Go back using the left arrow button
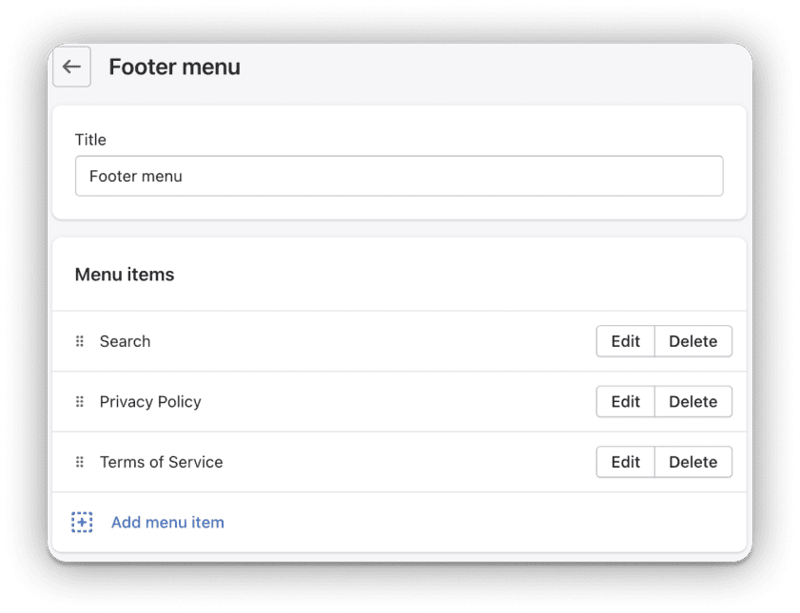800x613 pixels. pos(71,67)
